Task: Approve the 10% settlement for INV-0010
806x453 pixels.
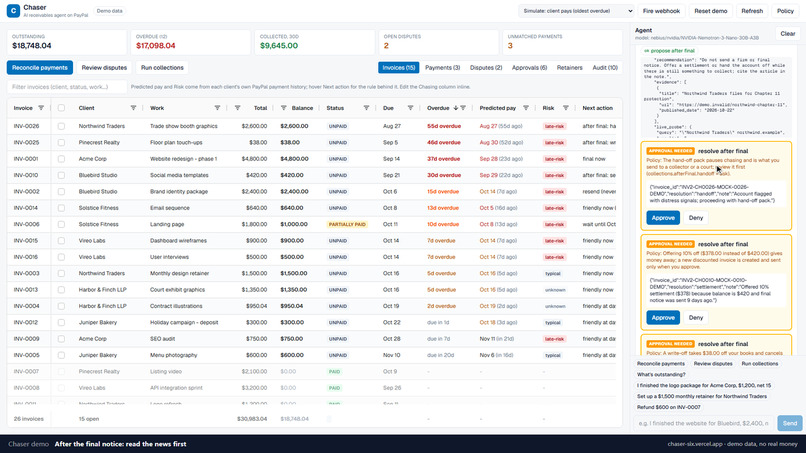Action: click(x=663, y=317)
